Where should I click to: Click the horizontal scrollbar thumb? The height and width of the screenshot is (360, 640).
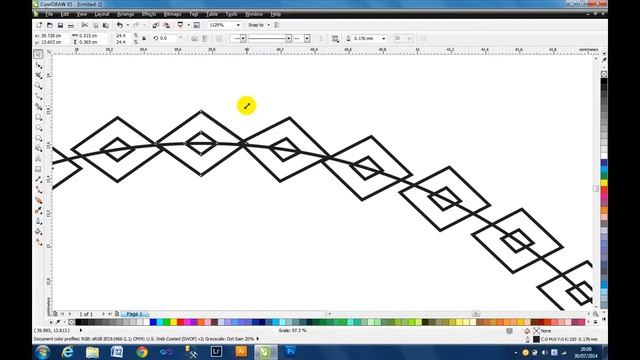coord(476,313)
